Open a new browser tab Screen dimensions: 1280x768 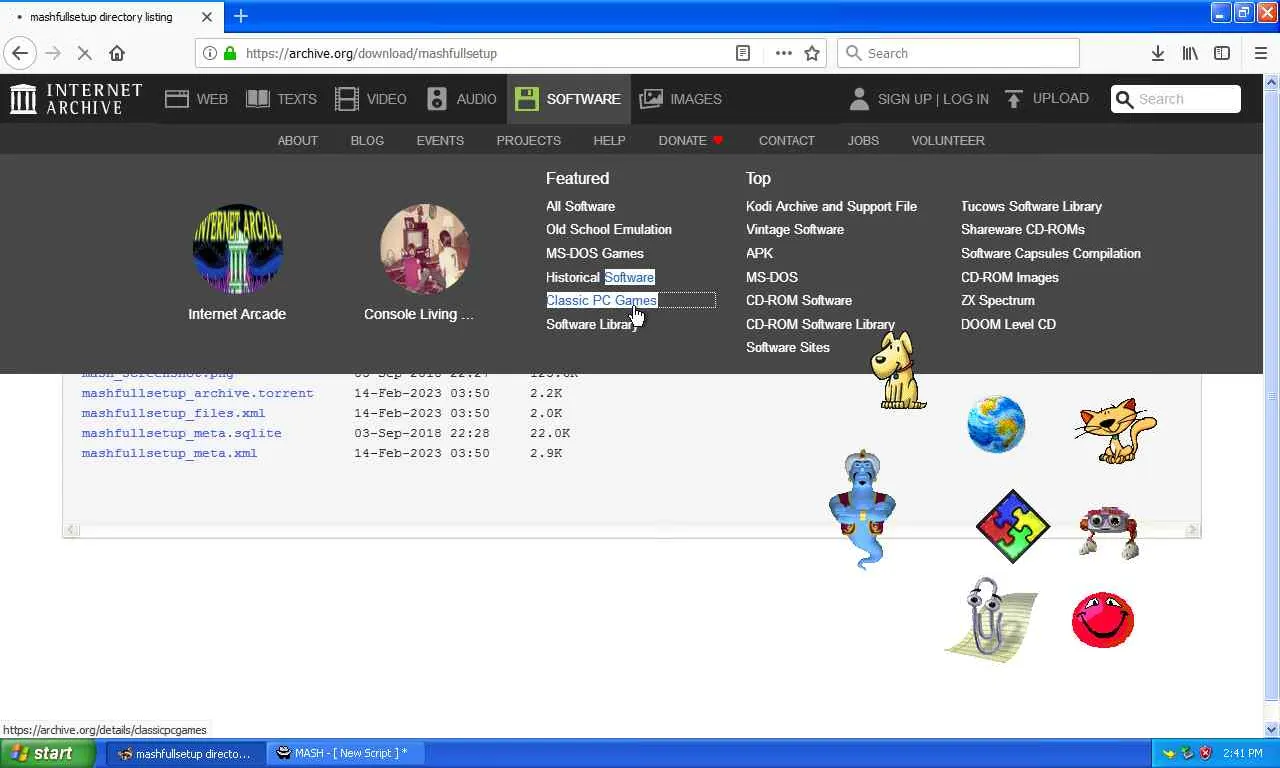pos(240,16)
